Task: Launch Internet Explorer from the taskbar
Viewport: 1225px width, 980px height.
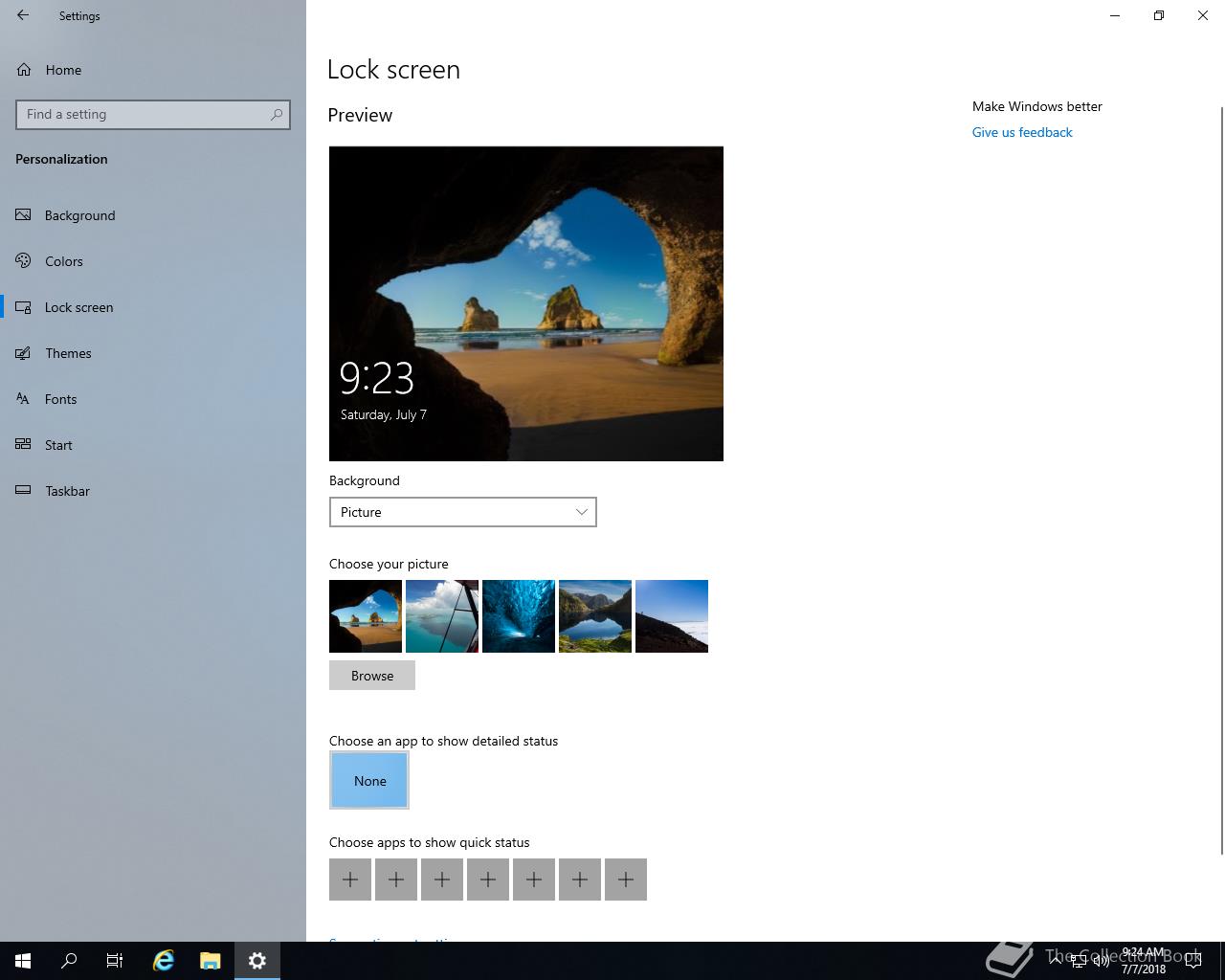Action: click(164, 961)
